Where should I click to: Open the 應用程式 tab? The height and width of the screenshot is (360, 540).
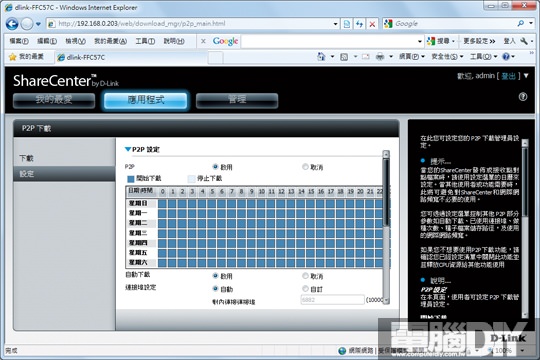click(x=146, y=100)
